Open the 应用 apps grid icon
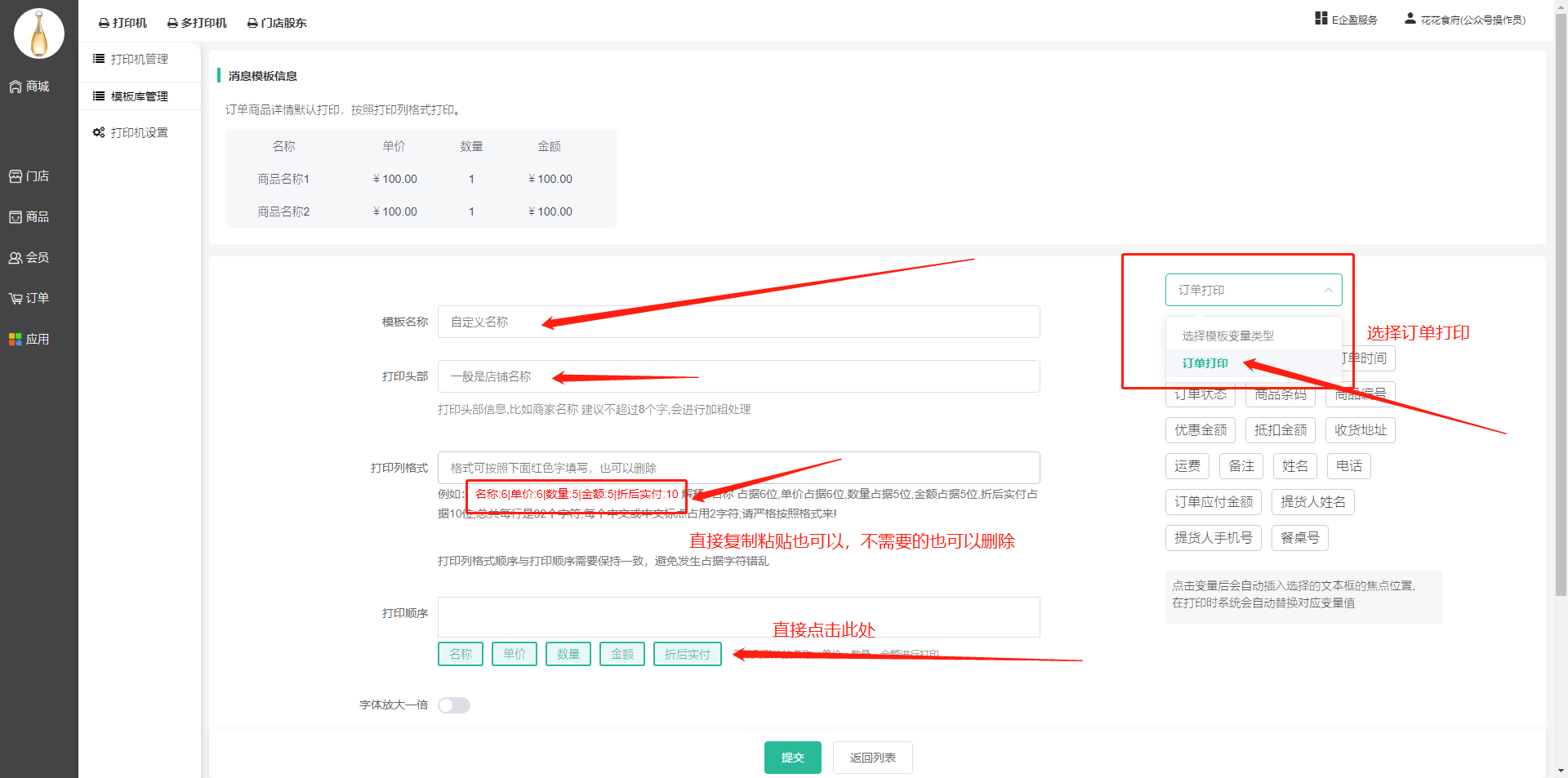 (16, 340)
